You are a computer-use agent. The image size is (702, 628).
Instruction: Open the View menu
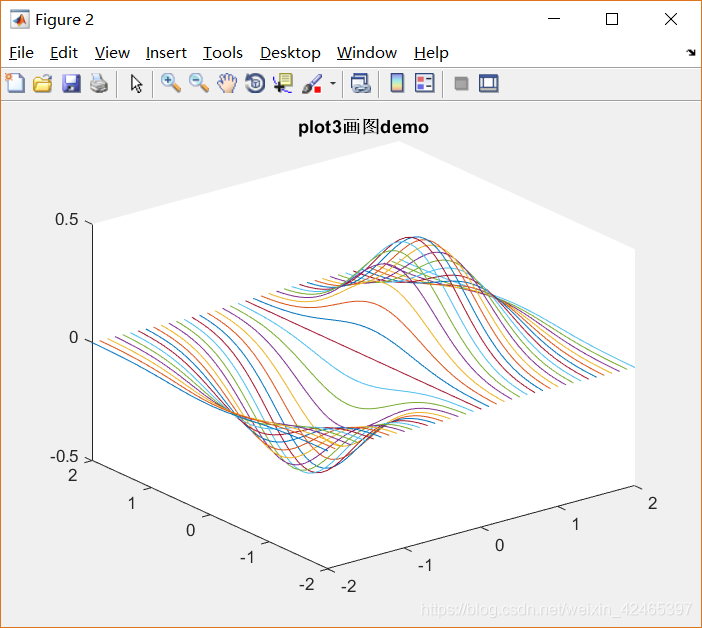click(x=112, y=53)
